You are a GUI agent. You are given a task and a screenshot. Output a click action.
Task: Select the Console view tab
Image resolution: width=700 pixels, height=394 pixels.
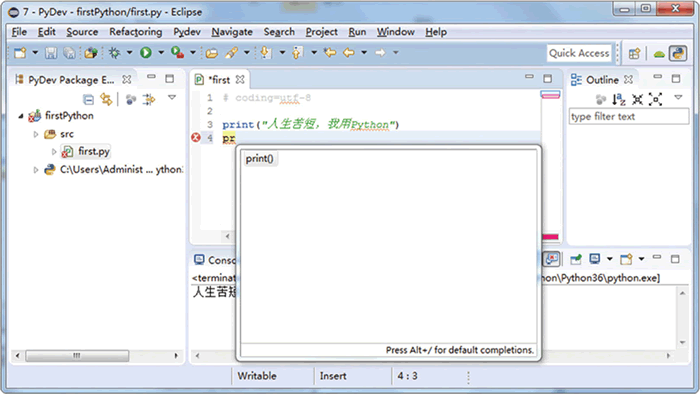click(x=215, y=260)
